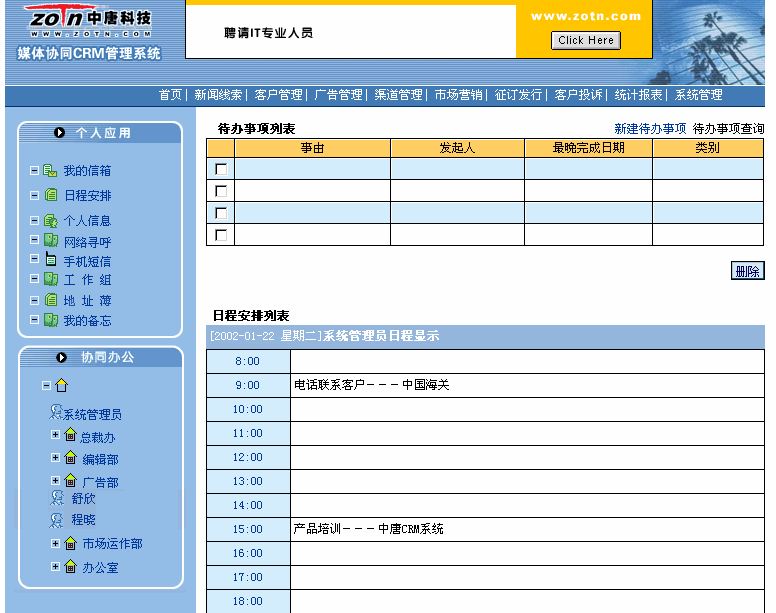The width and height of the screenshot is (776, 613).
Task: Expand the 编辑部 tree node
Action: click(55, 458)
